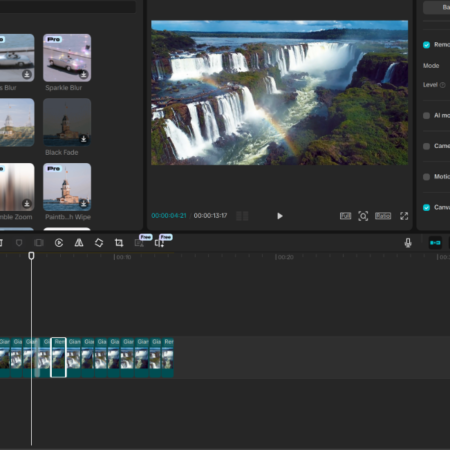Click the microphone record voiceover icon
This screenshot has height=450, width=450.
click(x=408, y=243)
